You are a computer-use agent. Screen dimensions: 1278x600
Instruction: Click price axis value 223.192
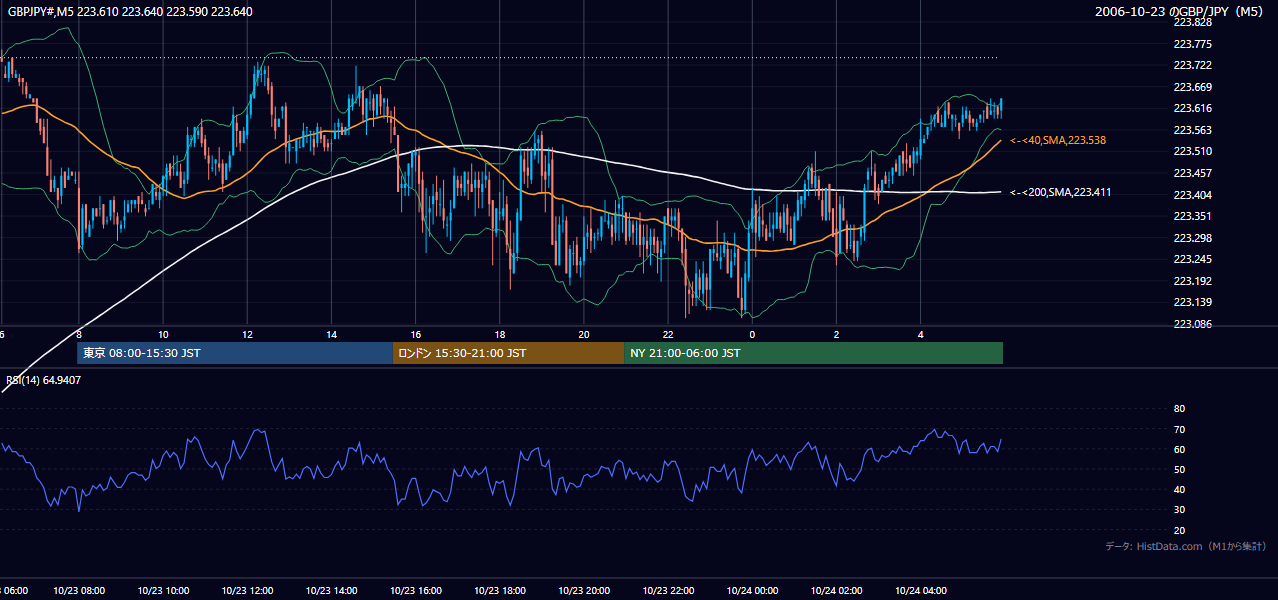point(1192,281)
